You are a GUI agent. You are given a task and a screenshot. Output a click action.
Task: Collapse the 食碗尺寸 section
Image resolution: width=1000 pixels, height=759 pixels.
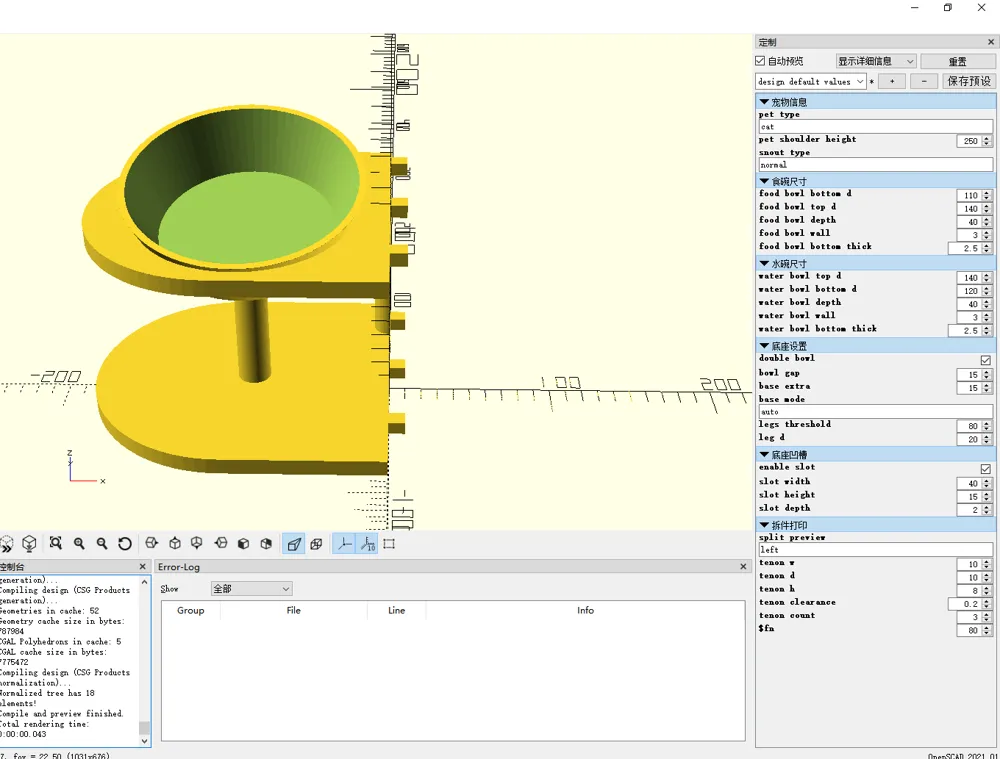coord(764,181)
